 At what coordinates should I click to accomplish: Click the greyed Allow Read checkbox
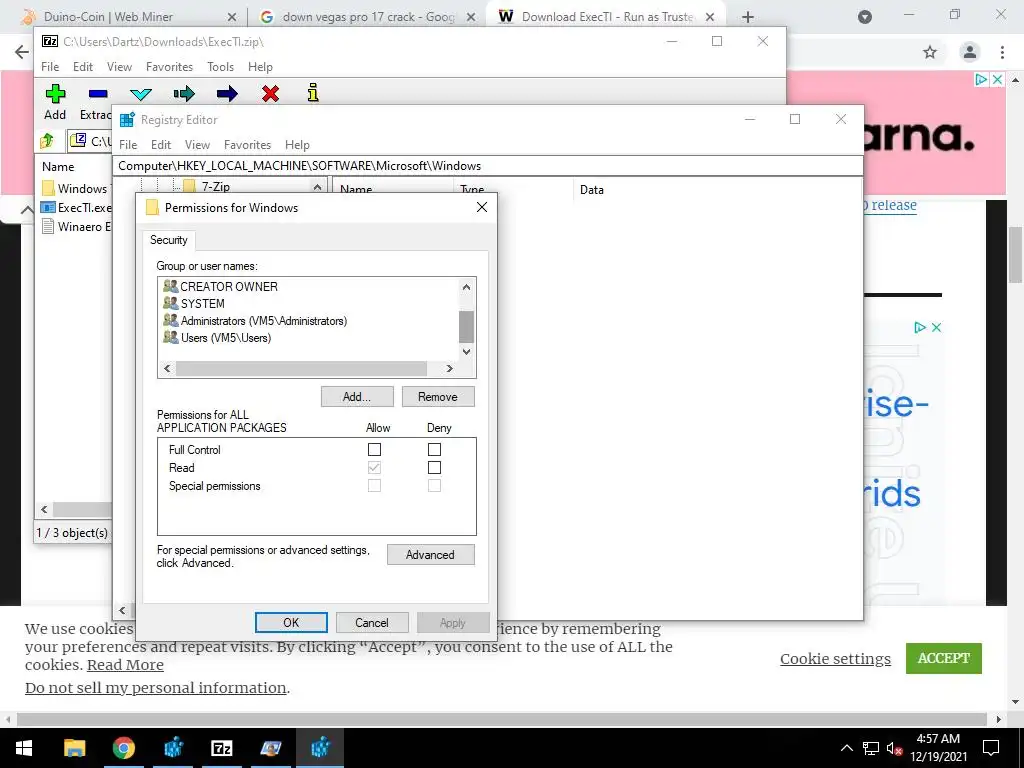coord(374,468)
